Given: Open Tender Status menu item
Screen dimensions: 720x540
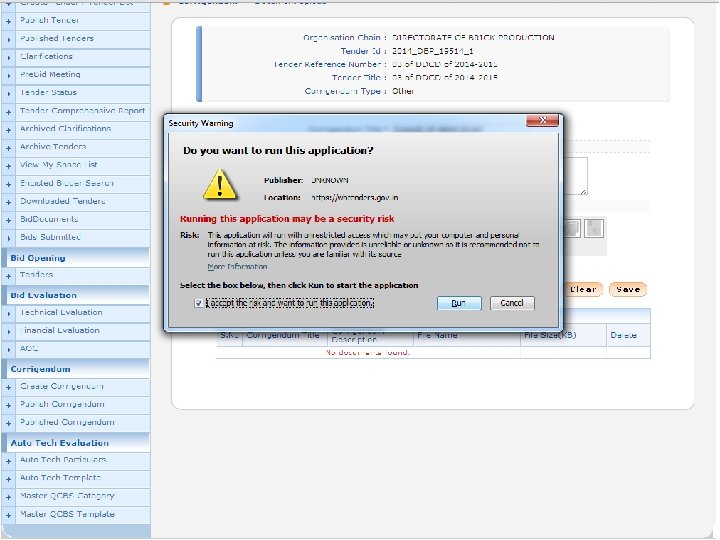Looking at the screenshot, I should 48,92.
